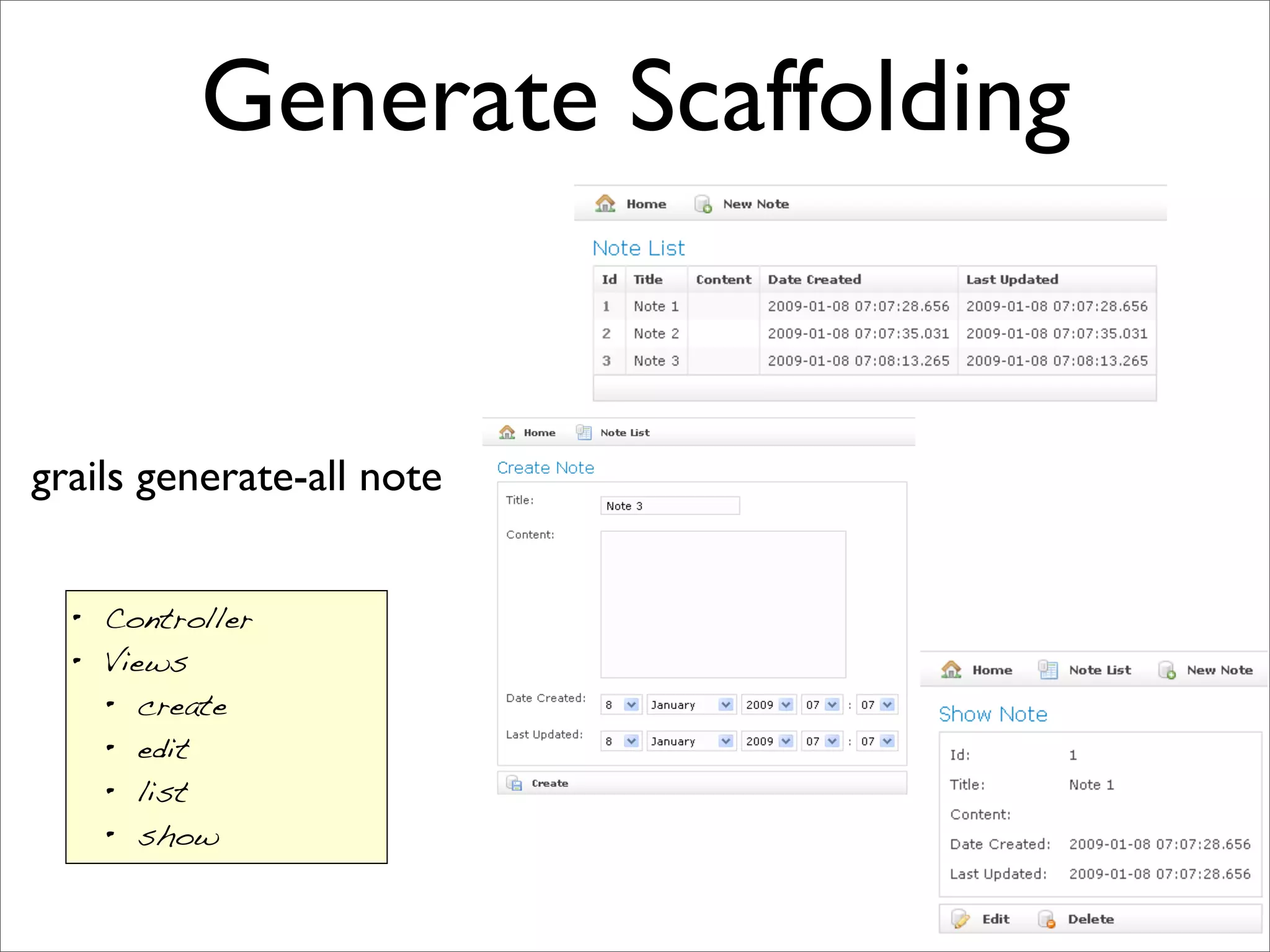1270x952 pixels.
Task: Click in the Title input field
Action: point(670,506)
